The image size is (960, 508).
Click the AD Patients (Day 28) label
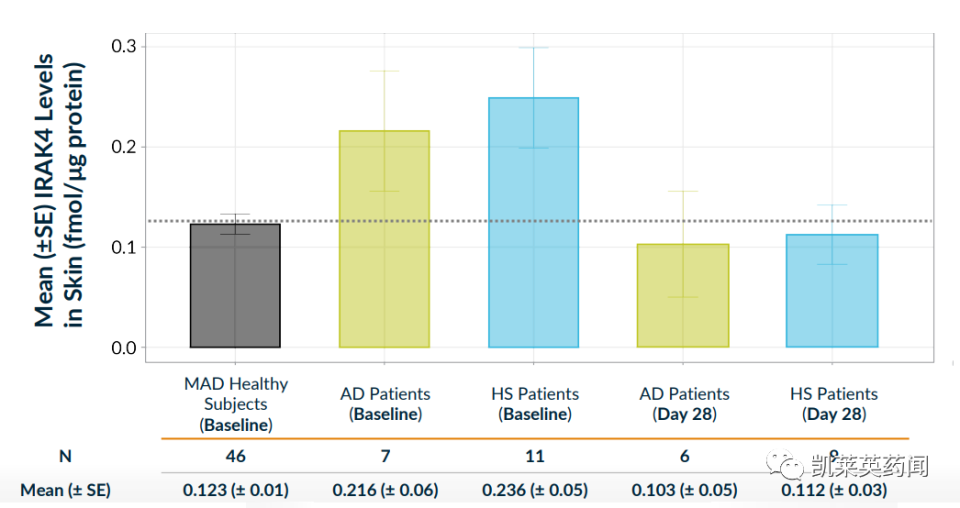[684, 404]
